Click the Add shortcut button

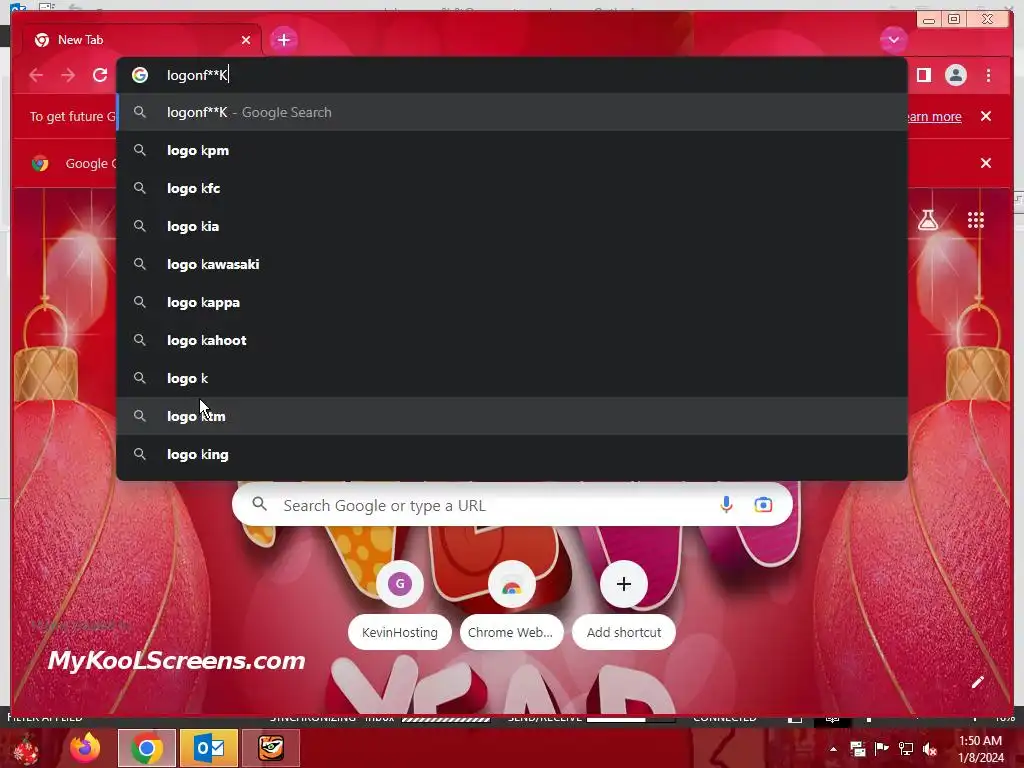coord(624,605)
